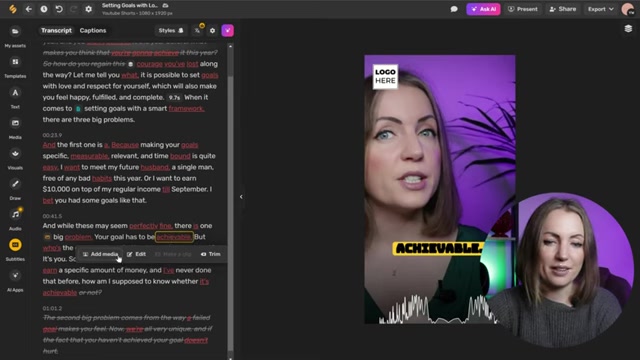The height and width of the screenshot is (360, 640).
Task: Open the app home logo
Action: click(13, 9)
